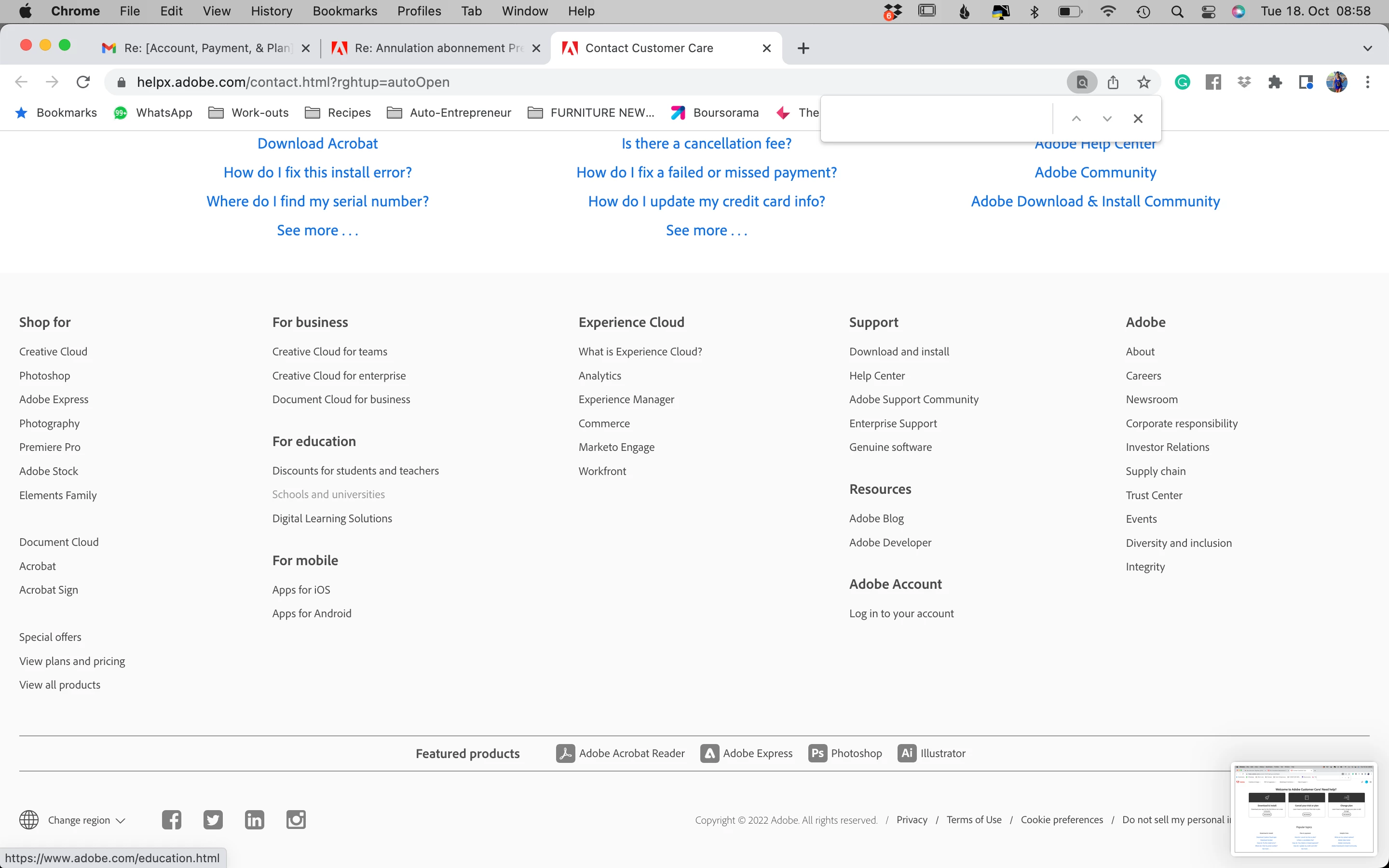Open macOS Control Center toggles

pos(1208,12)
